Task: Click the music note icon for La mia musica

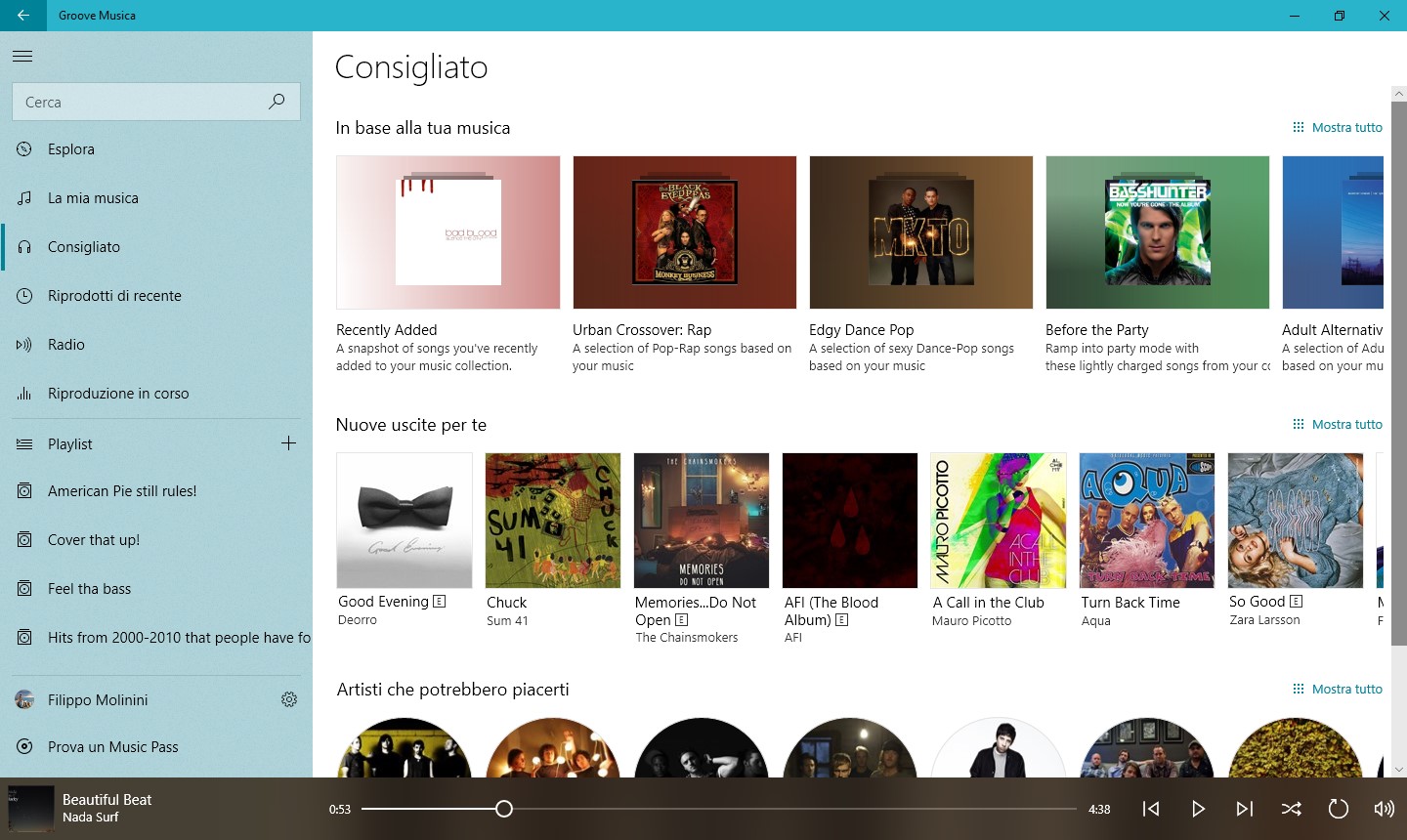Action: tap(24, 198)
